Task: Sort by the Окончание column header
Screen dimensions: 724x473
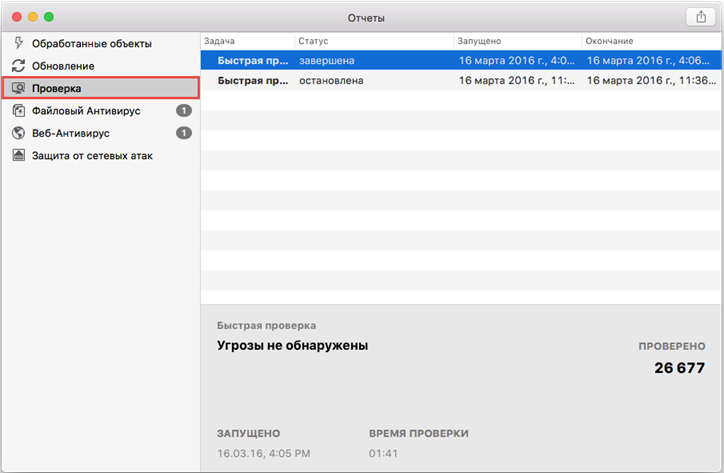Action: [x=651, y=41]
